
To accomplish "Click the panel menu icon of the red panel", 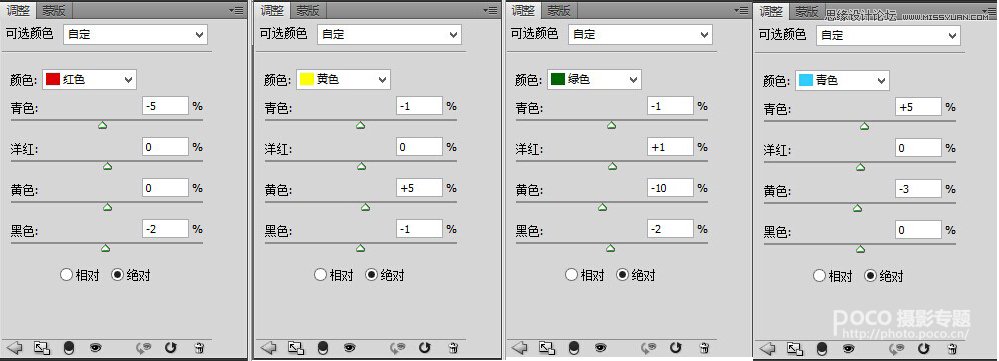I will 236,11.
